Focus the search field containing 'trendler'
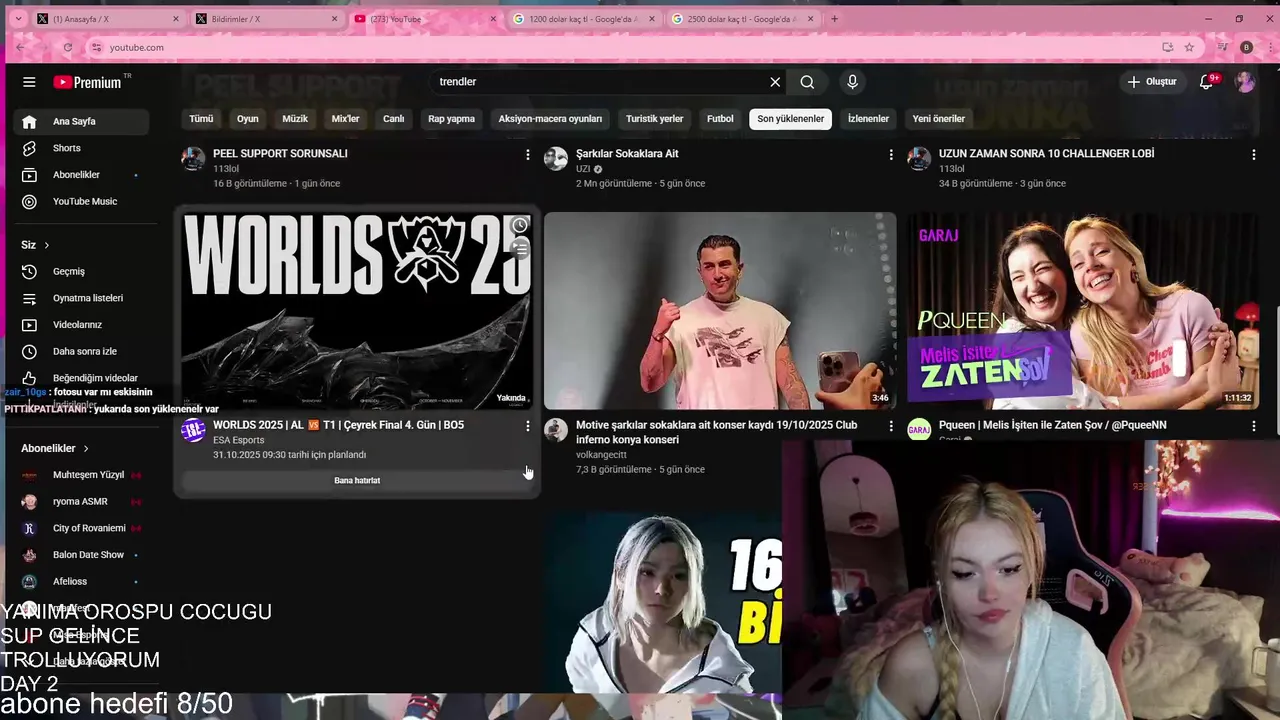Screen dimensions: 1280x720 600,82
